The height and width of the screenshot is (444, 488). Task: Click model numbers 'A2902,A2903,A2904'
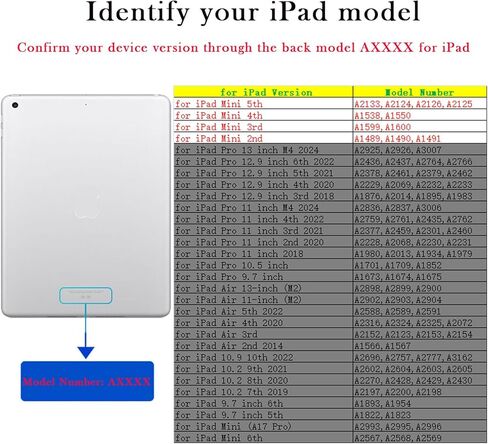[x=398, y=300]
